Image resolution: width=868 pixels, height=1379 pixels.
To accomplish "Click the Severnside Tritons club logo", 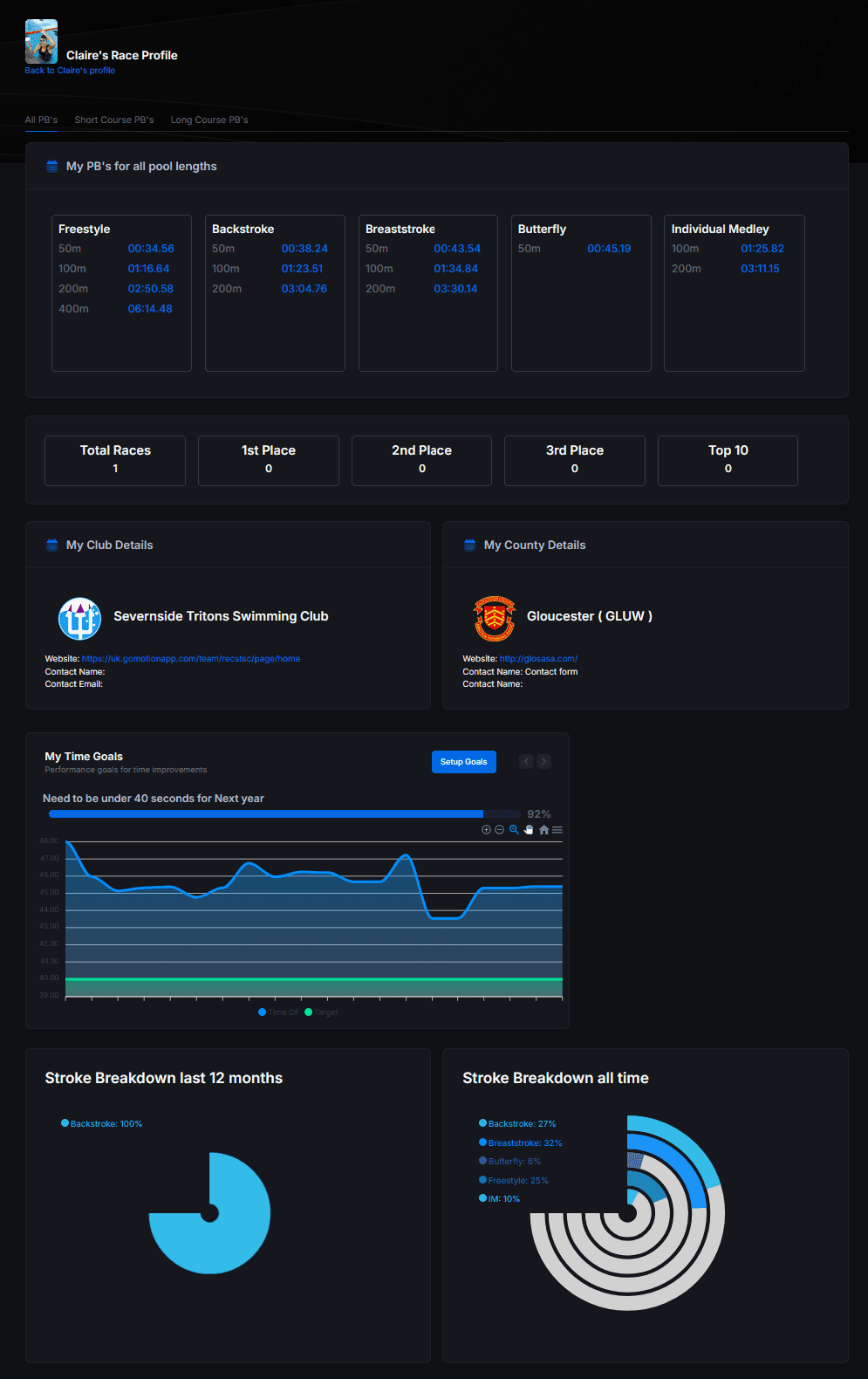I will (x=79, y=618).
